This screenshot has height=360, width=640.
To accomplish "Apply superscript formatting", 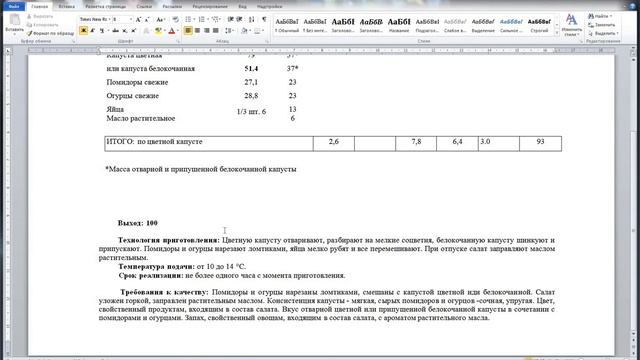I will [x=133, y=31].
